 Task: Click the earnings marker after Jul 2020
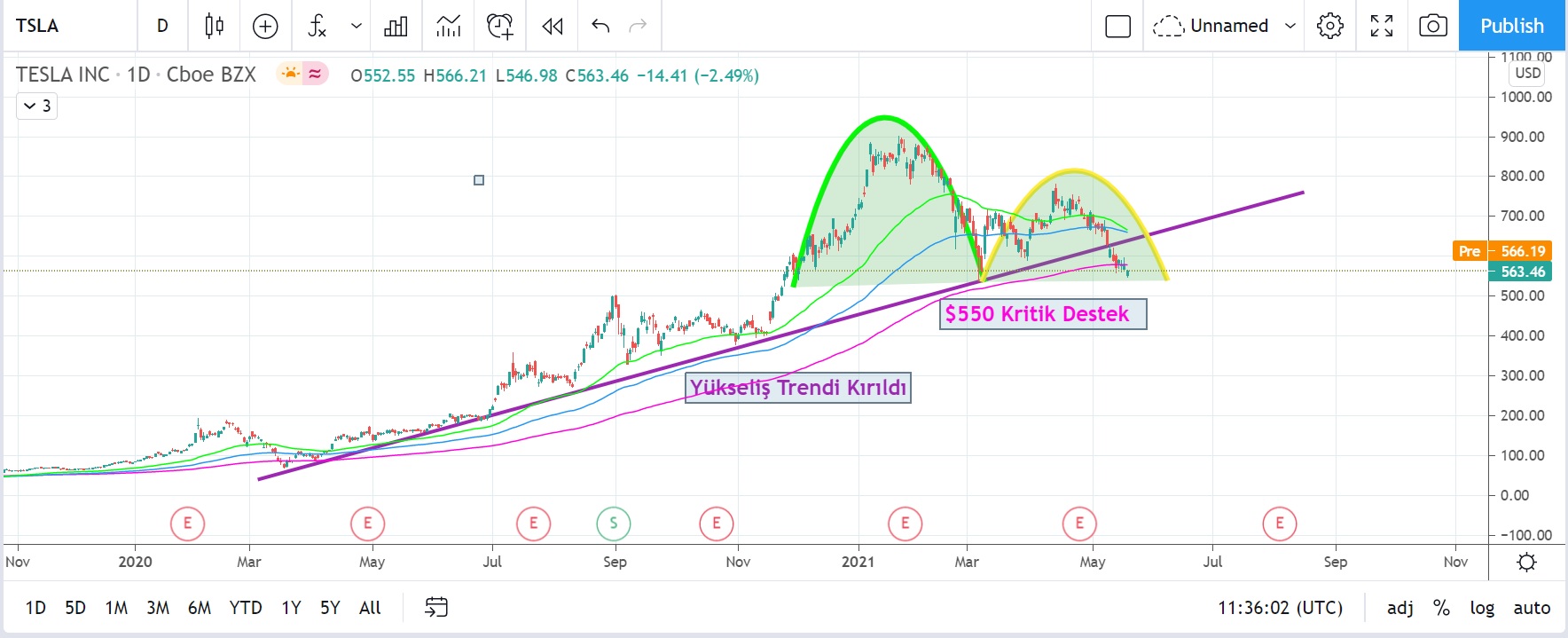tap(533, 524)
